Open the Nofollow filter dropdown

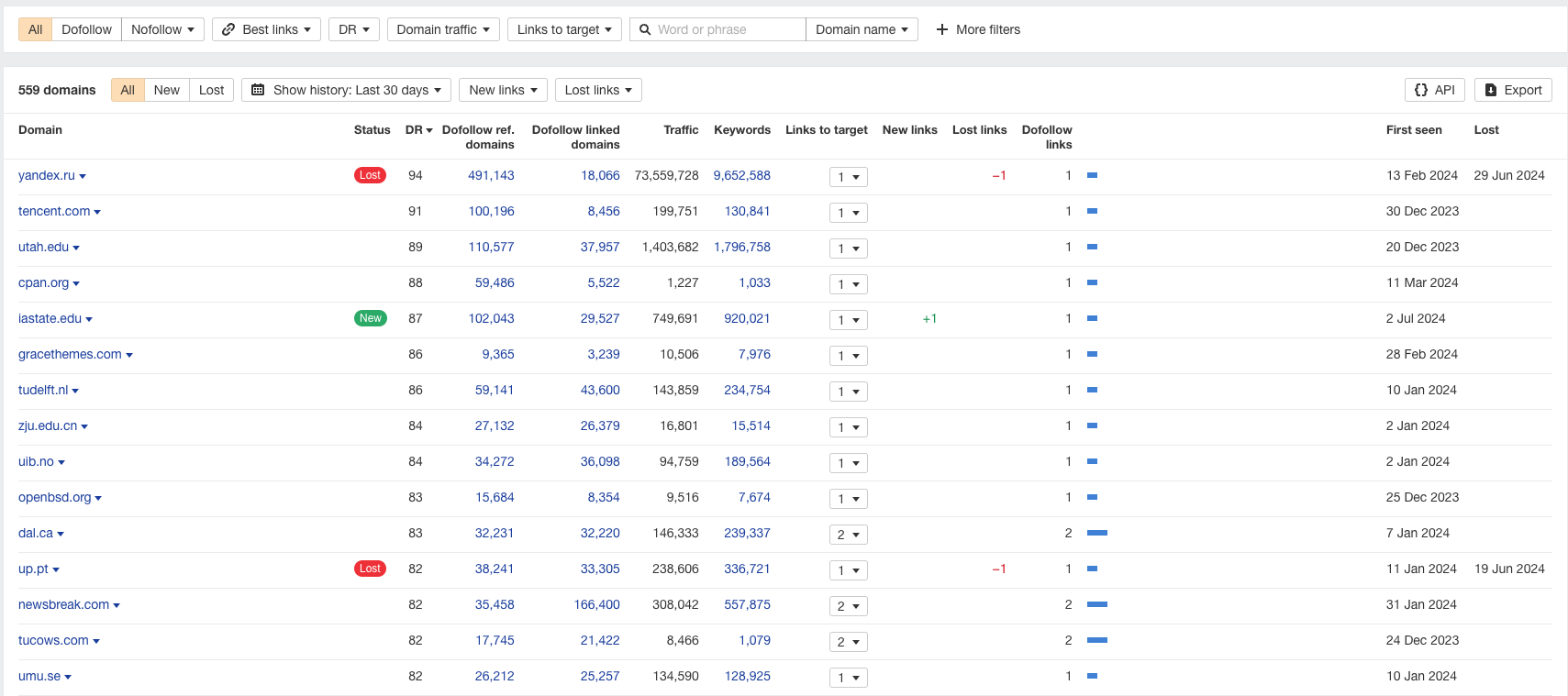(162, 29)
